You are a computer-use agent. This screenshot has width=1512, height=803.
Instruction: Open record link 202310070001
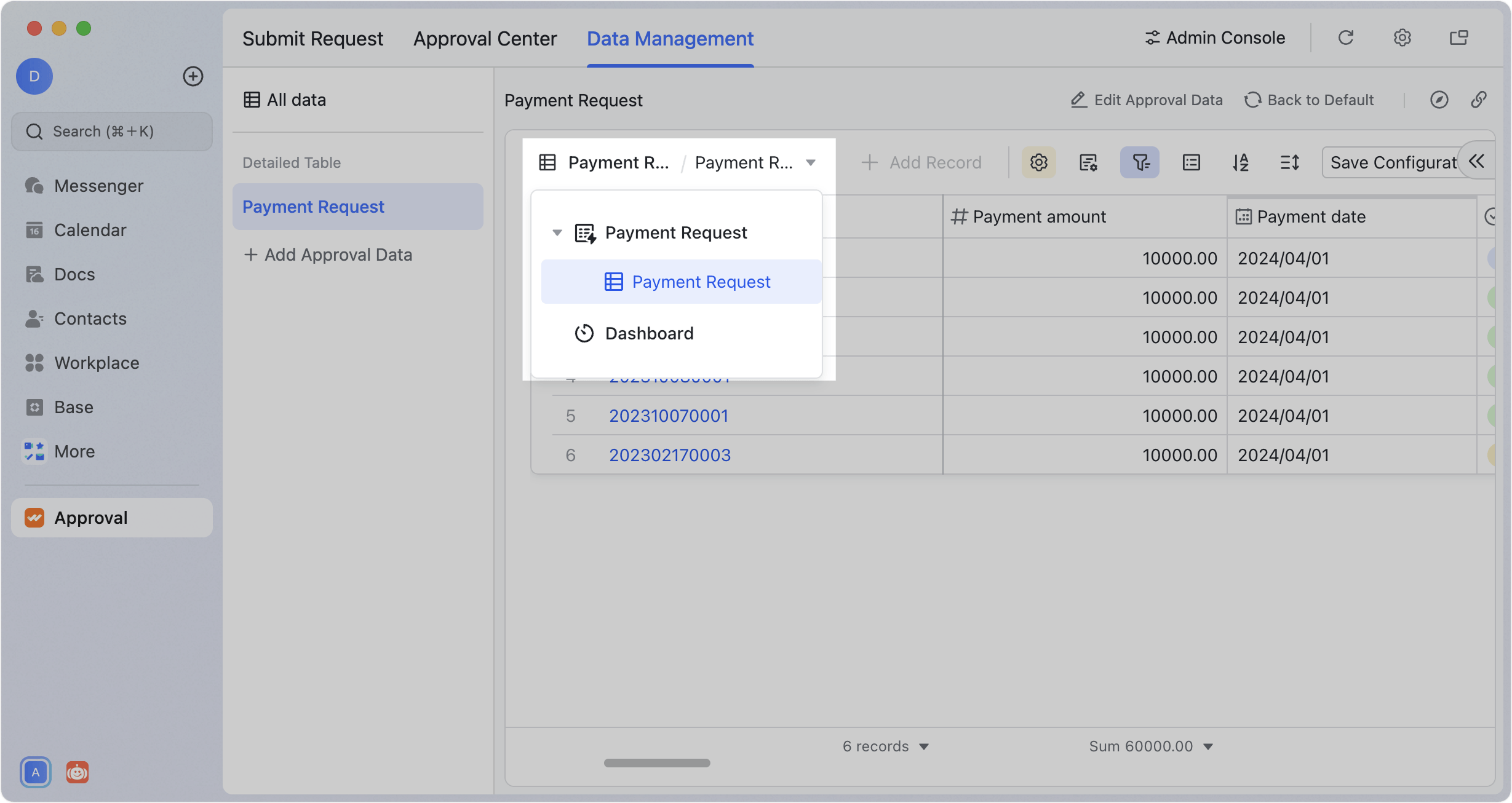pos(669,416)
